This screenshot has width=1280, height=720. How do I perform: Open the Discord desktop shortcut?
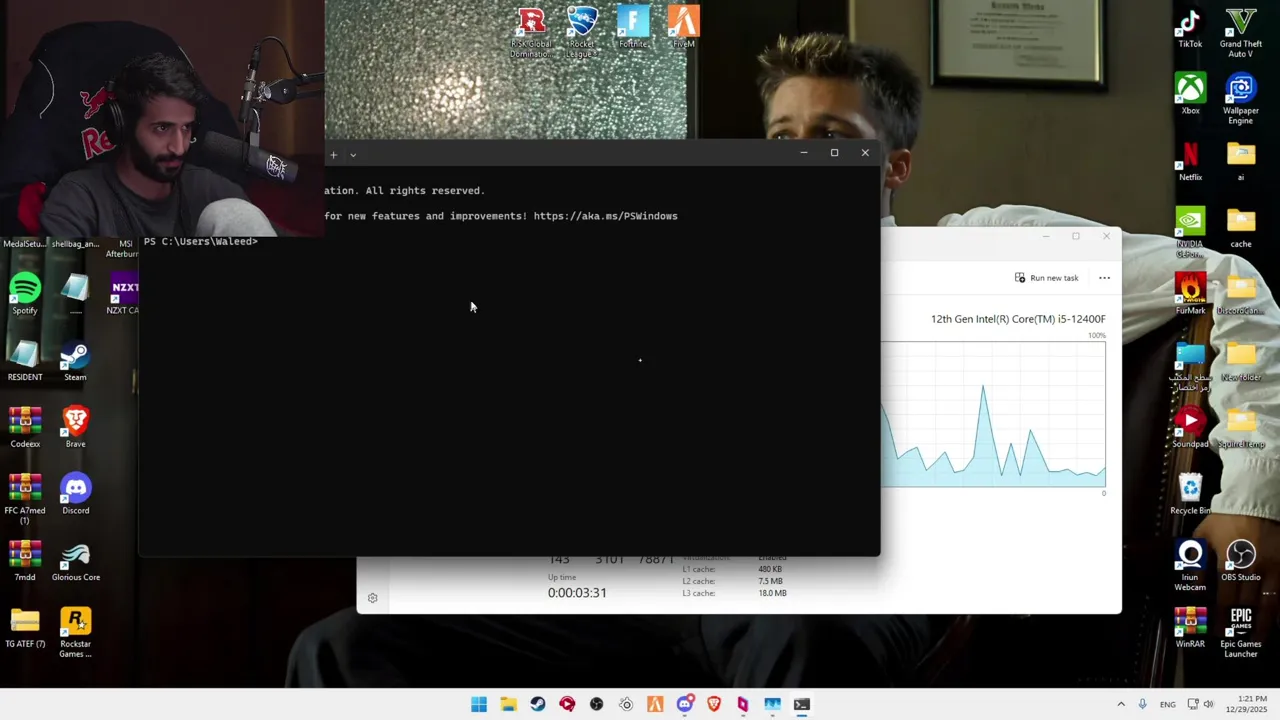pos(75,495)
